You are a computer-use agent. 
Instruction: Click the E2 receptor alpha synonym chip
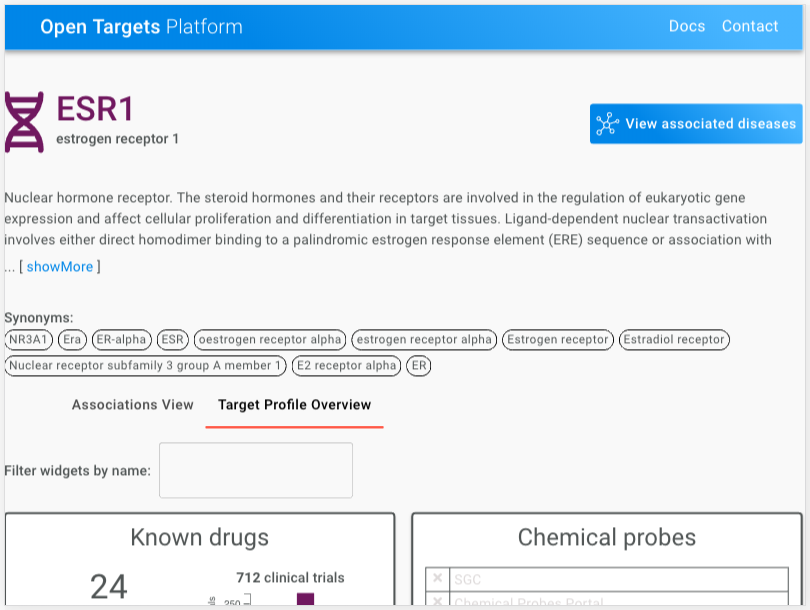[x=346, y=365]
